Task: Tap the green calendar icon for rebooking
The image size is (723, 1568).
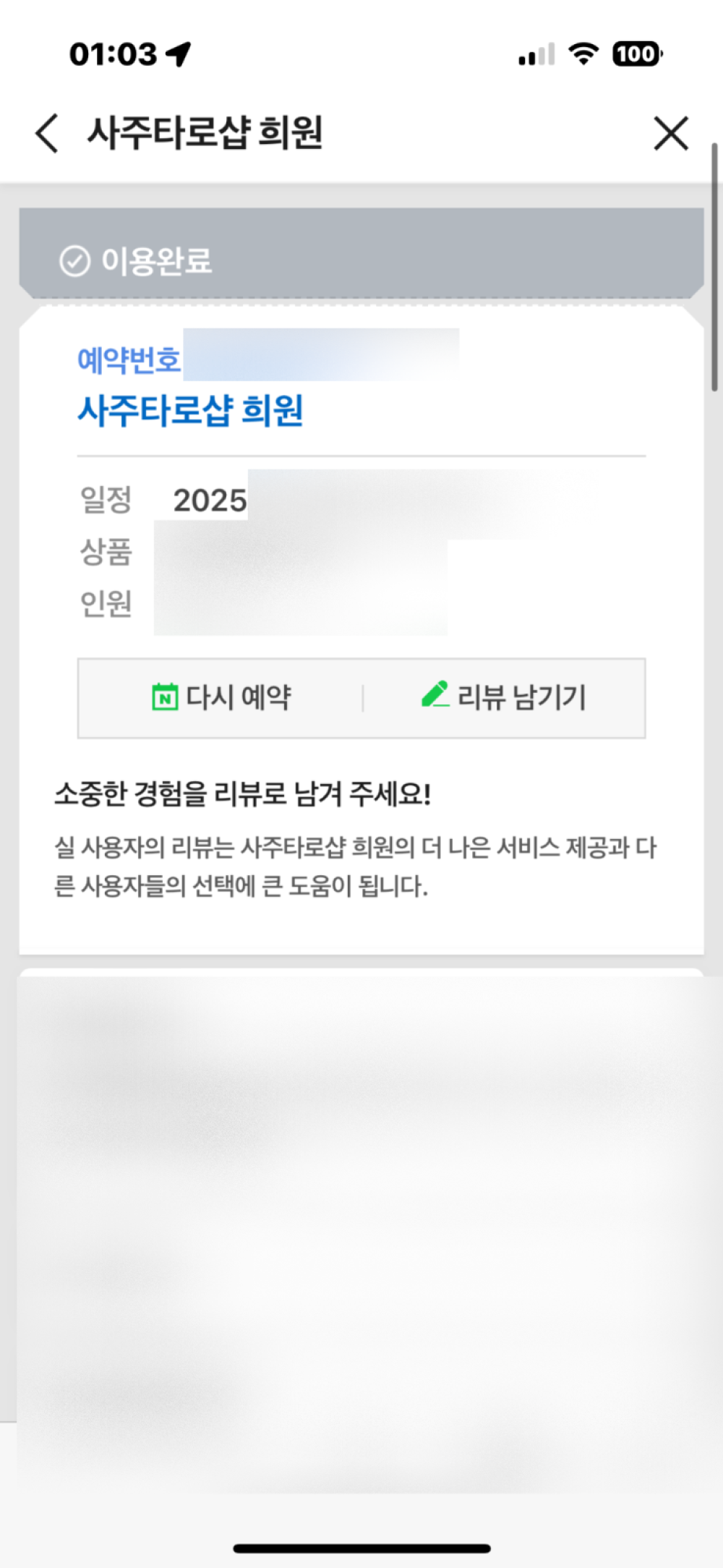Action: pyautogui.click(x=165, y=697)
